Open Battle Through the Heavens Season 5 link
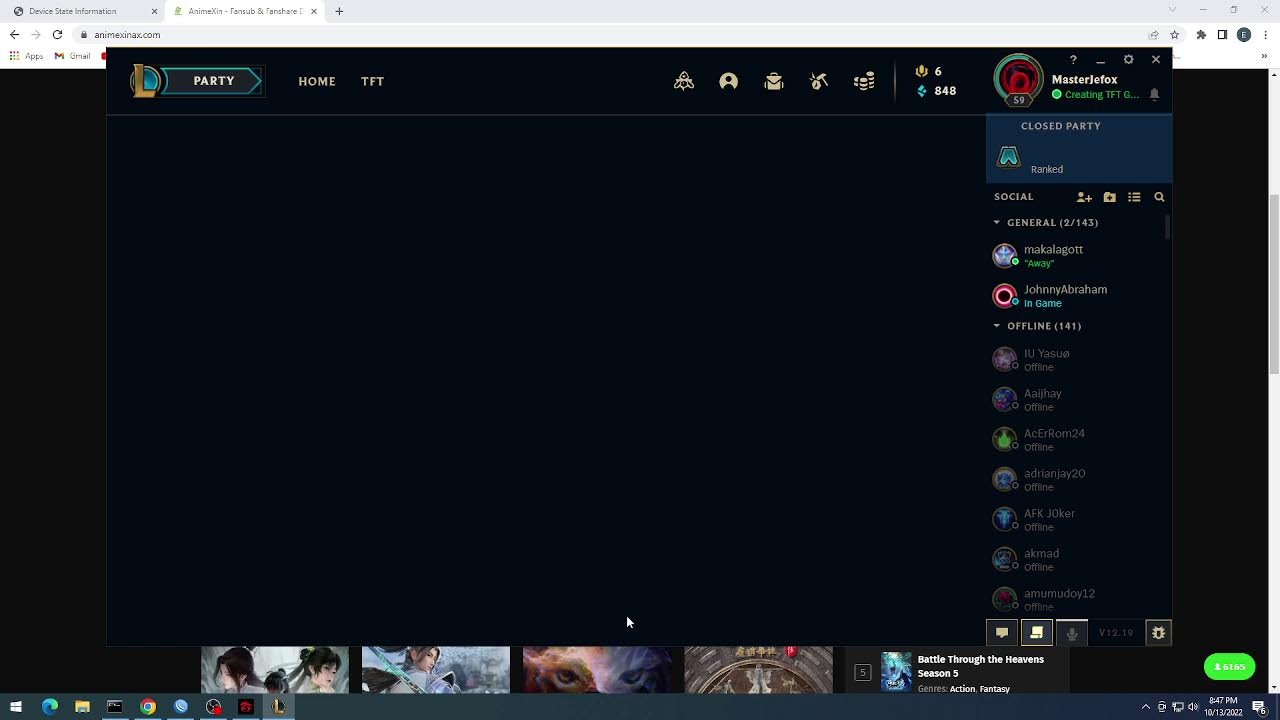 point(980,666)
